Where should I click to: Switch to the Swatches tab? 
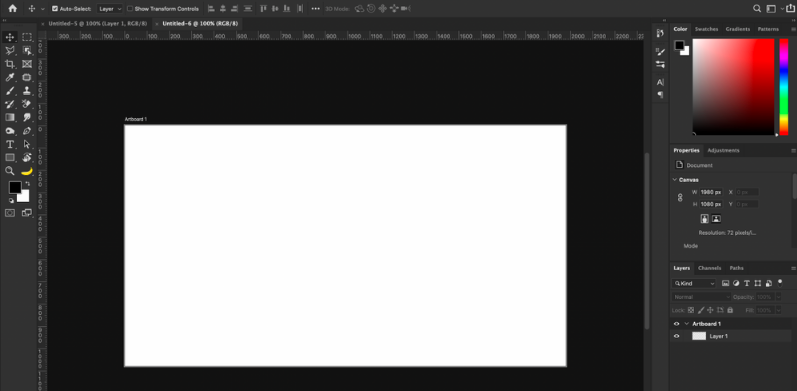click(x=706, y=29)
